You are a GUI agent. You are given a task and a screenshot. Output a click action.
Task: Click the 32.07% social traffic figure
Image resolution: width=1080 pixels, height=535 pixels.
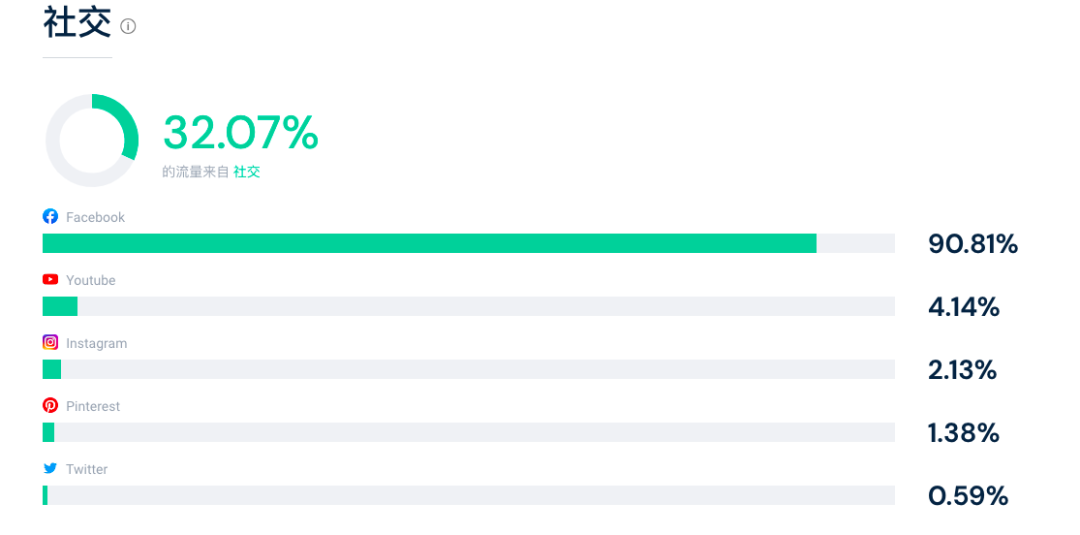[241, 133]
